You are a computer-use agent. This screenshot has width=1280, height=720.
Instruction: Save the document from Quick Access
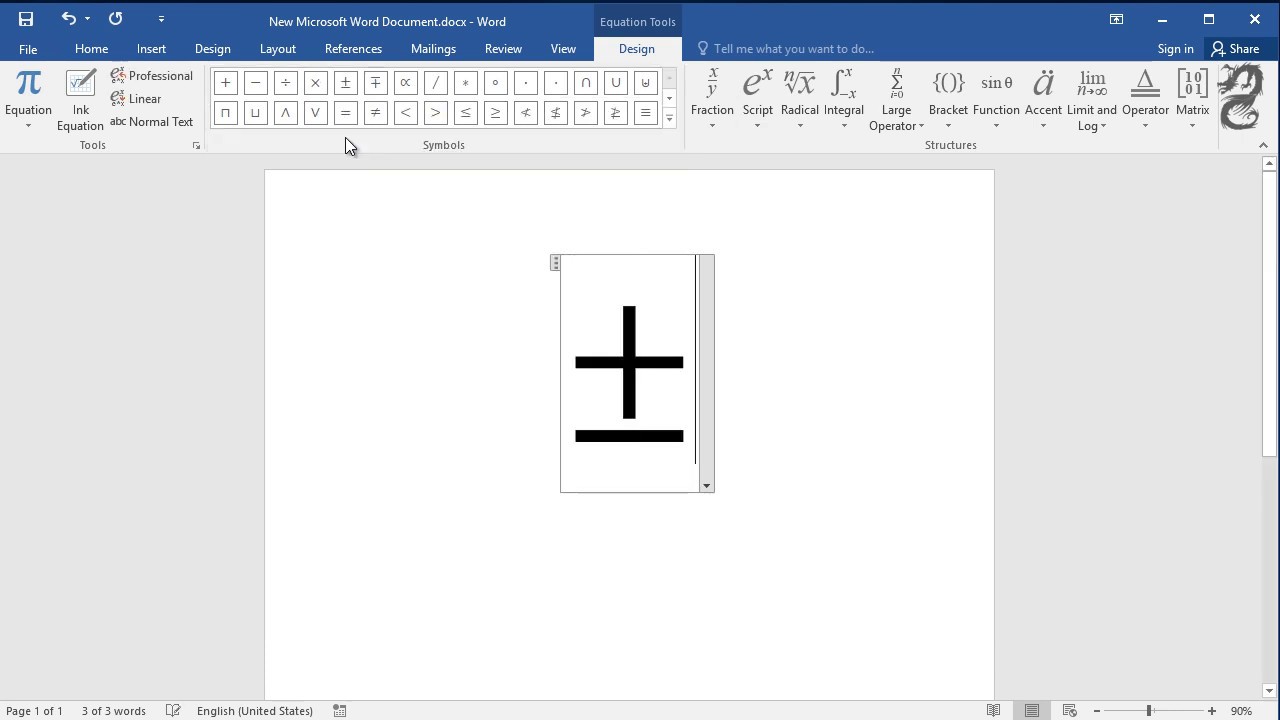click(26, 19)
